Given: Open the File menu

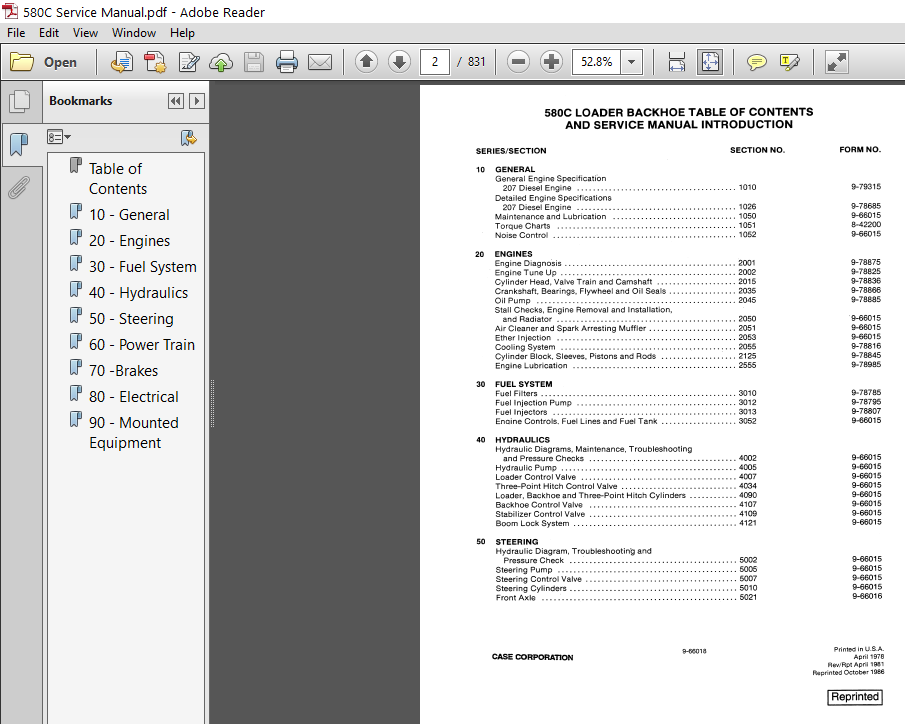Looking at the screenshot, I should point(16,33).
